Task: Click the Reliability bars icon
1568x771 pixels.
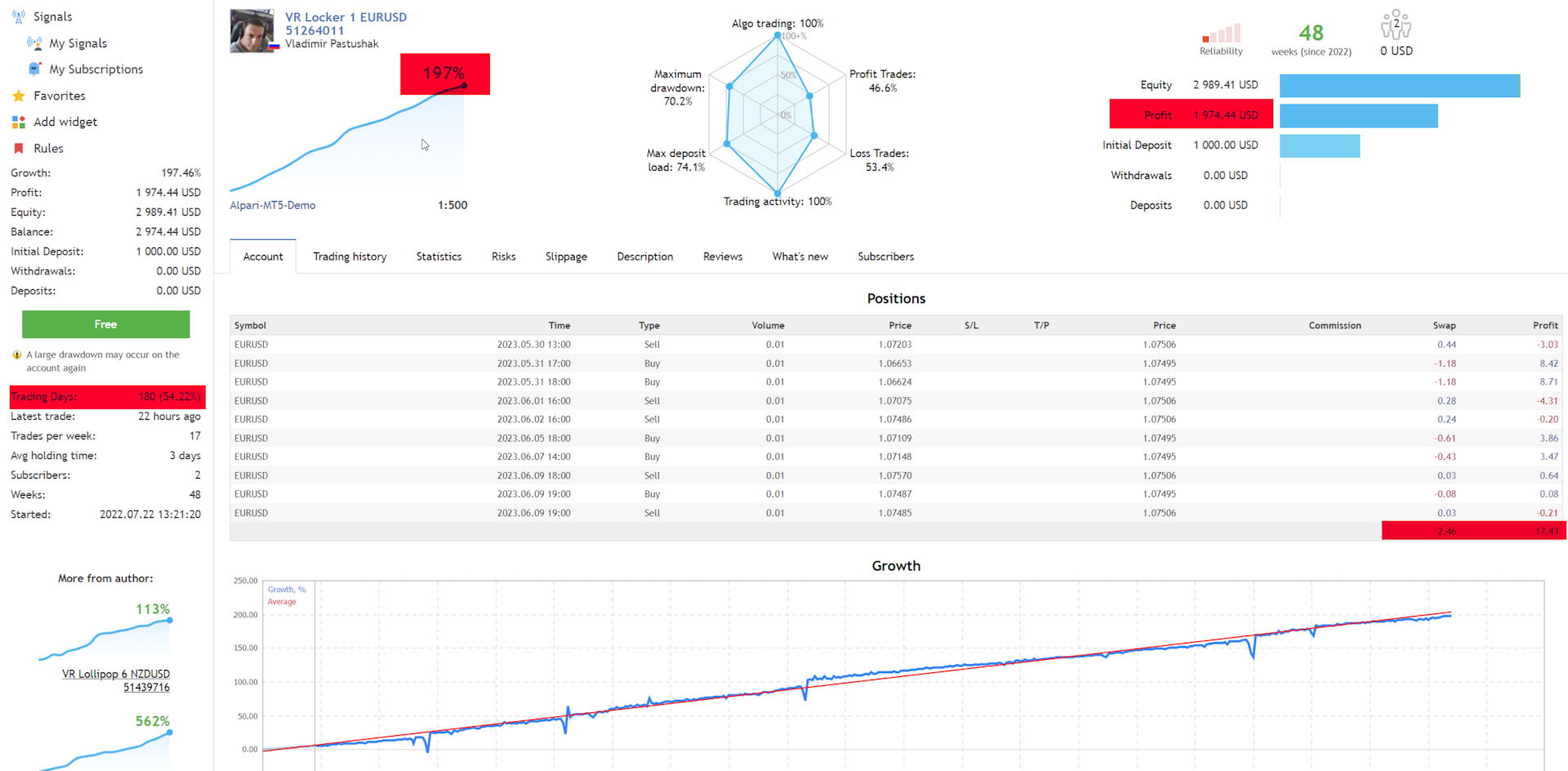Action: [1221, 33]
